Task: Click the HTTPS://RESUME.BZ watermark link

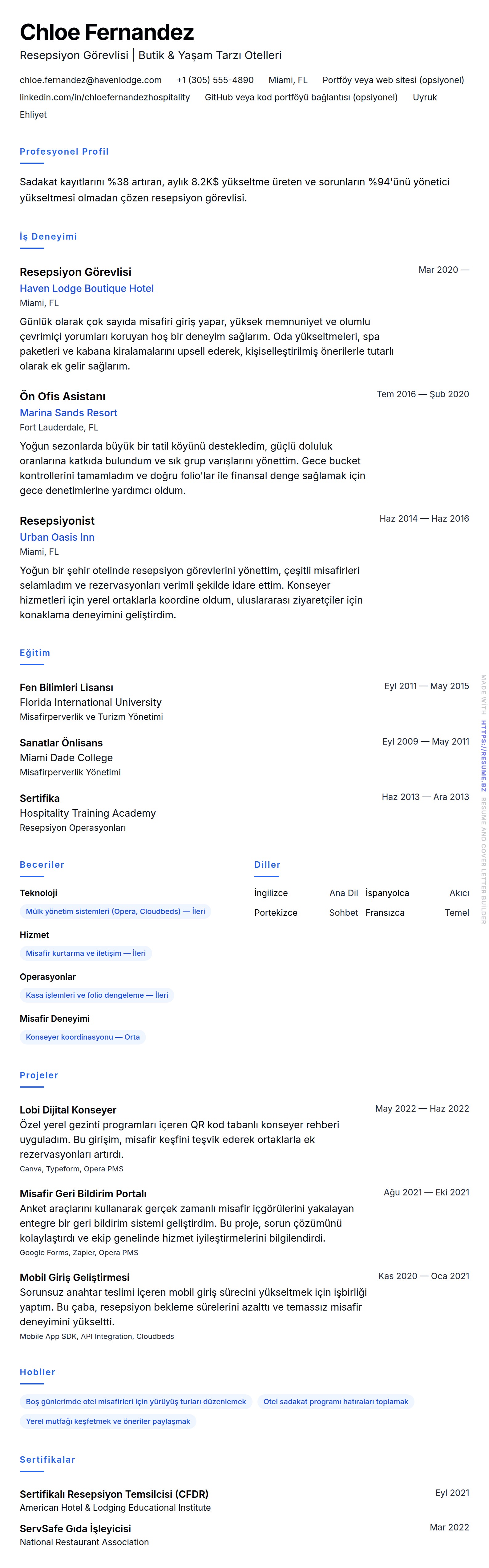Action: coord(483,755)
